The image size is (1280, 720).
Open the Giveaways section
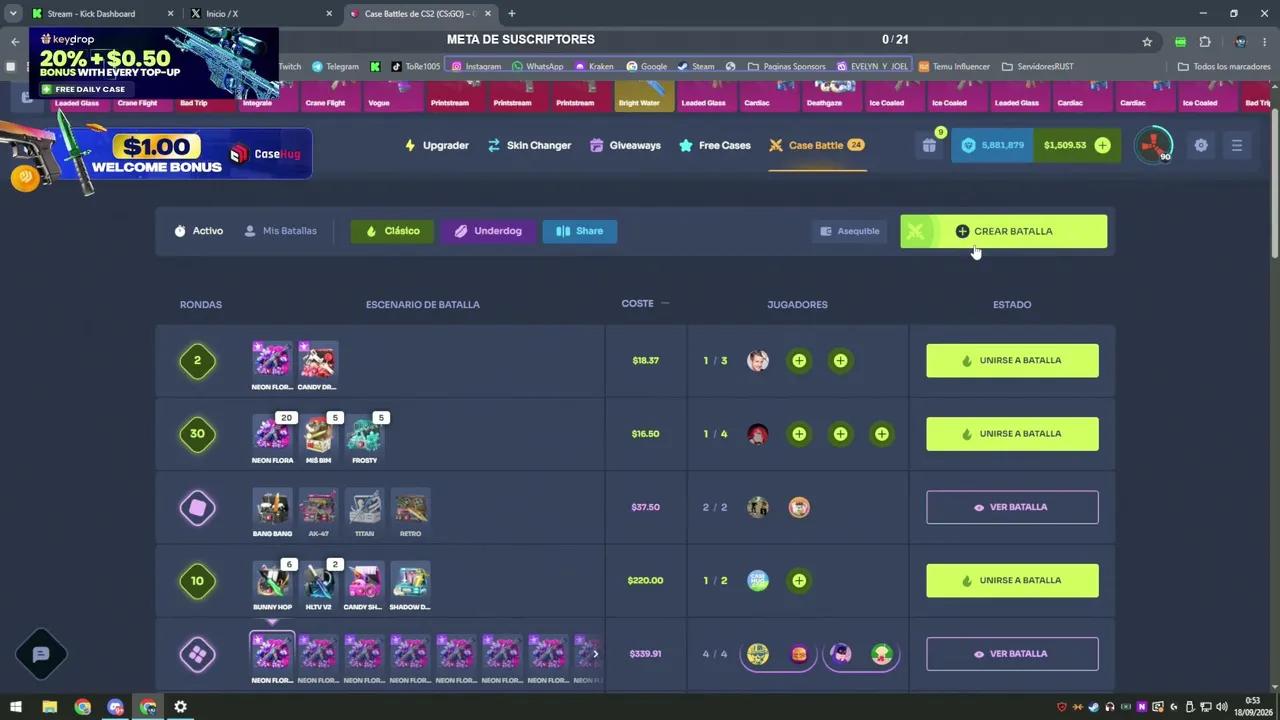click(625, 146)
